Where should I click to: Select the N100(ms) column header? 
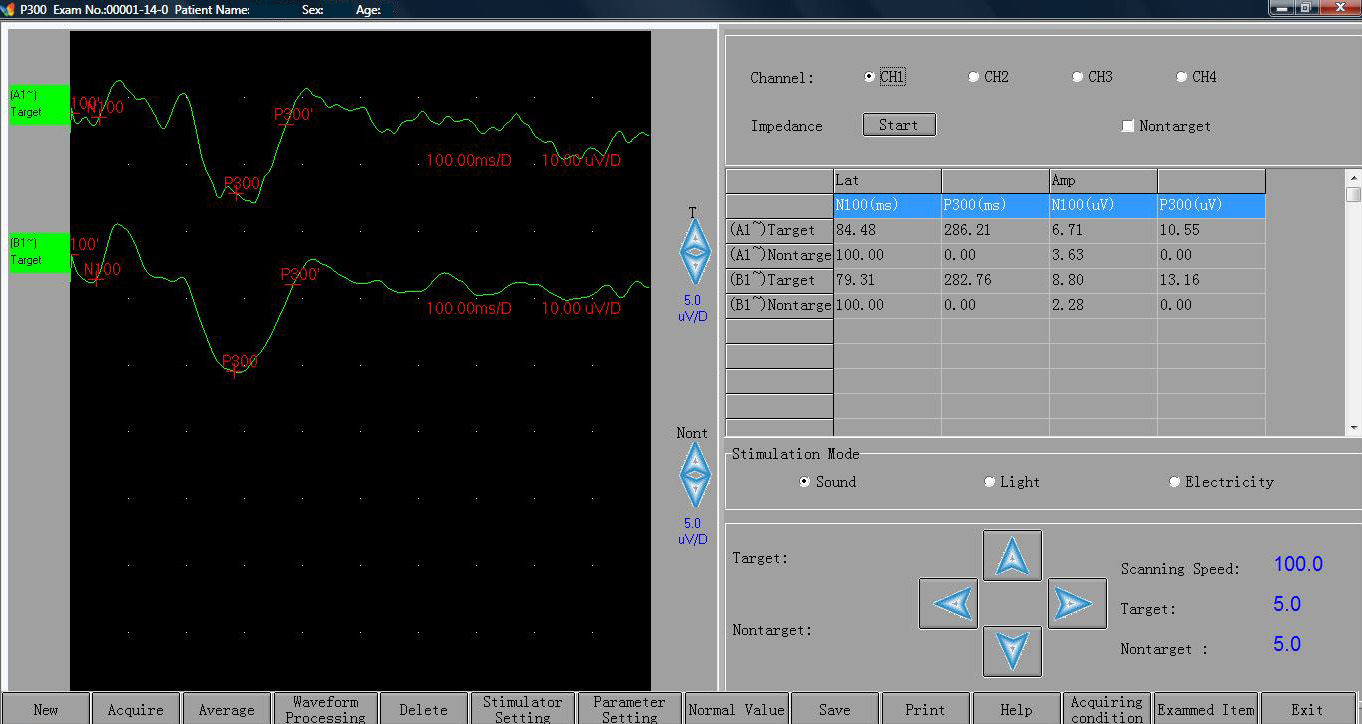(x=888, y=205)
